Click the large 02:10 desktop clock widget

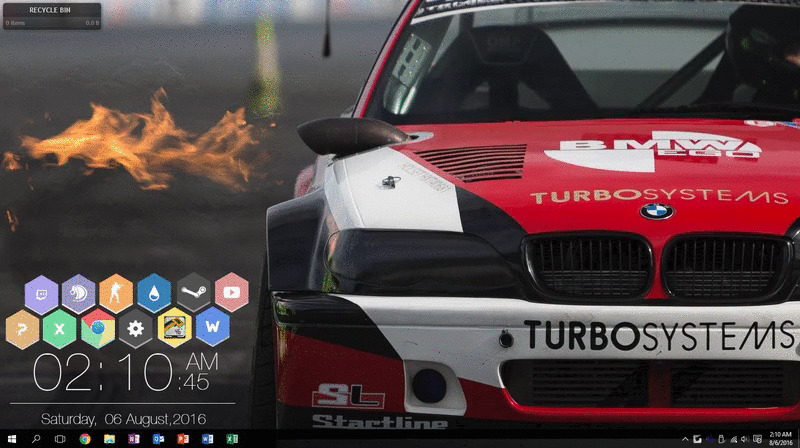click(x=126, y=372)
